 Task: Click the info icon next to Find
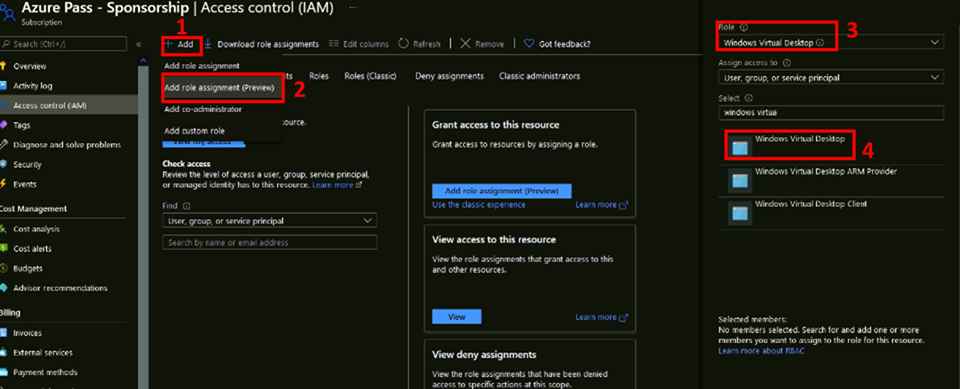point(186,206)
